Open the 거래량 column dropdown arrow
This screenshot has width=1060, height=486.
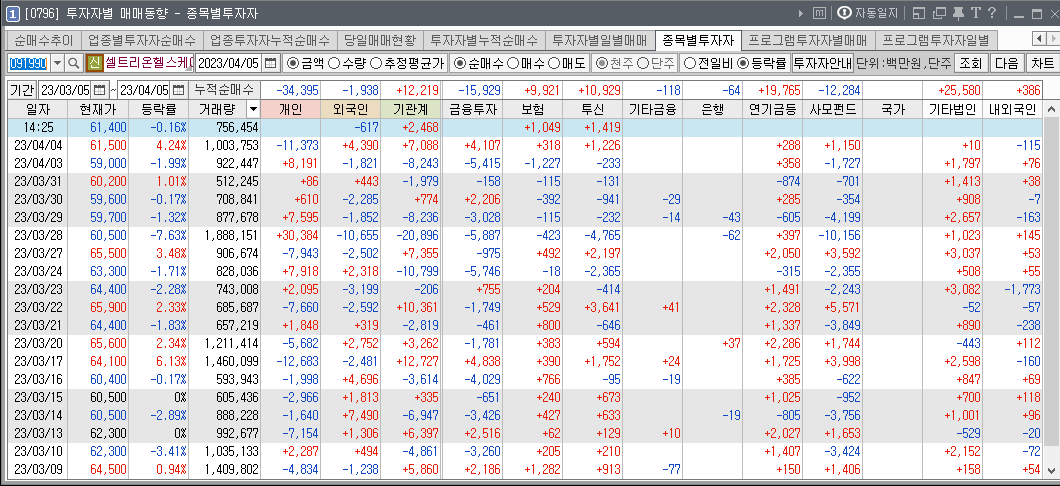[x=252, y=108]
